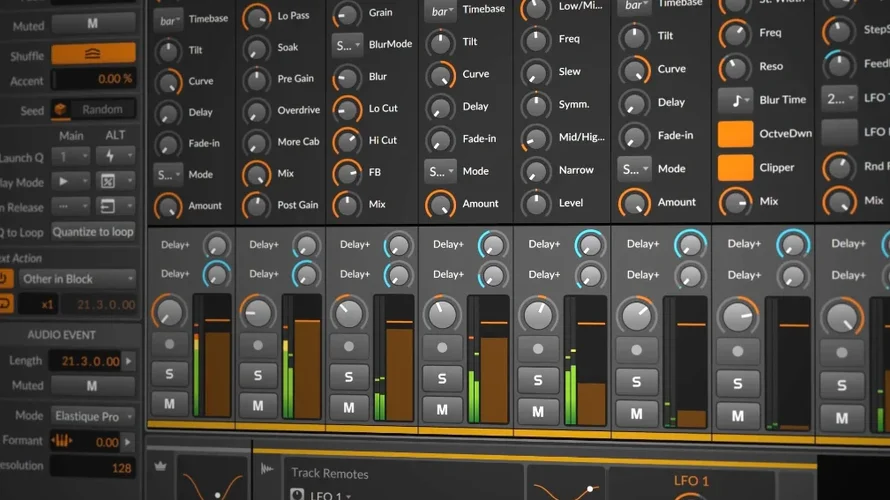Click the Length 21.3.0.00 field
The width and height of the screenshot is (890, 500).
(x=86, y=361)
